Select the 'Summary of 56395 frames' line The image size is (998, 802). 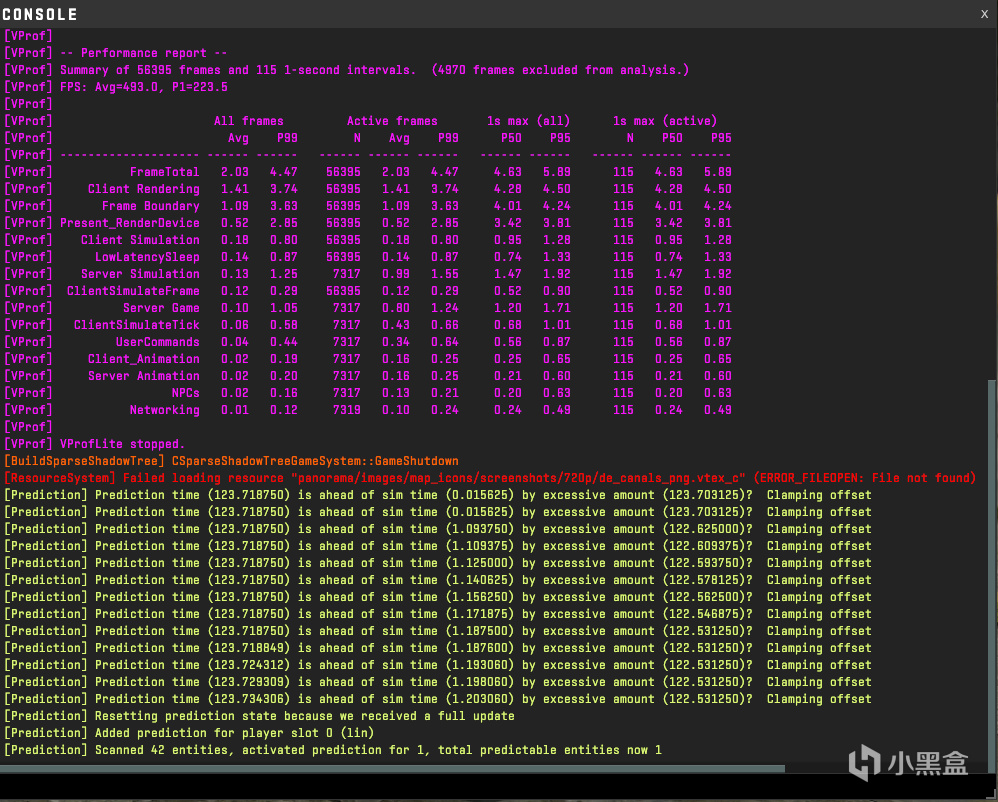(x=346, y=70)
